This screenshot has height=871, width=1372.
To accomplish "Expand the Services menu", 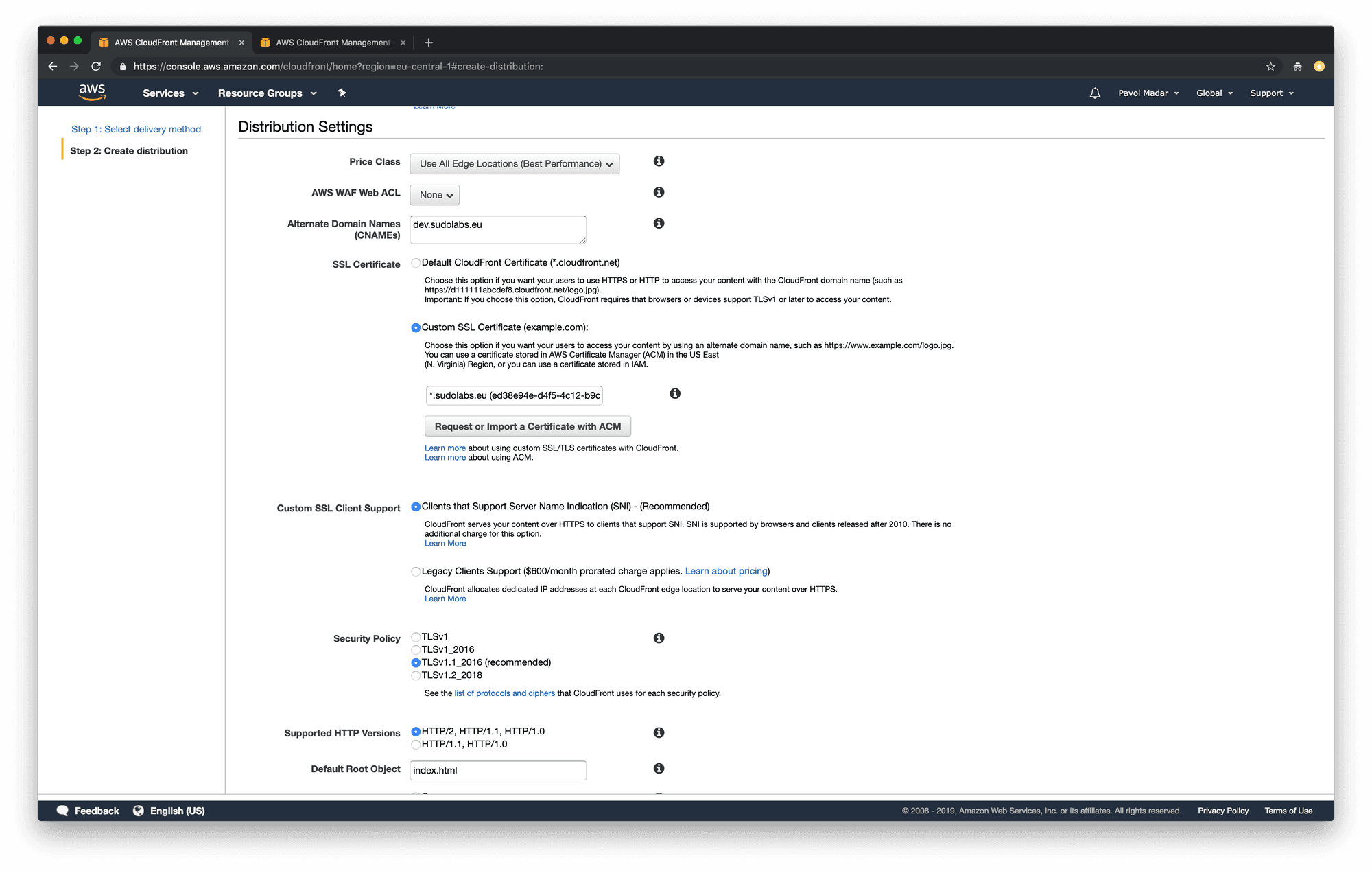I will coord(170,93).
